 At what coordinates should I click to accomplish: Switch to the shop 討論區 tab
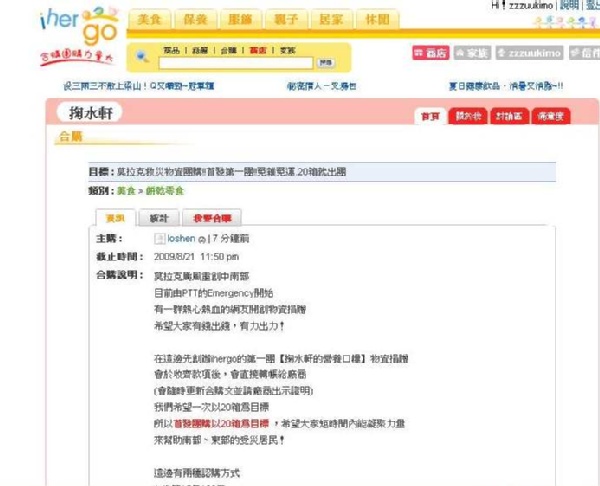click(509, 116)
